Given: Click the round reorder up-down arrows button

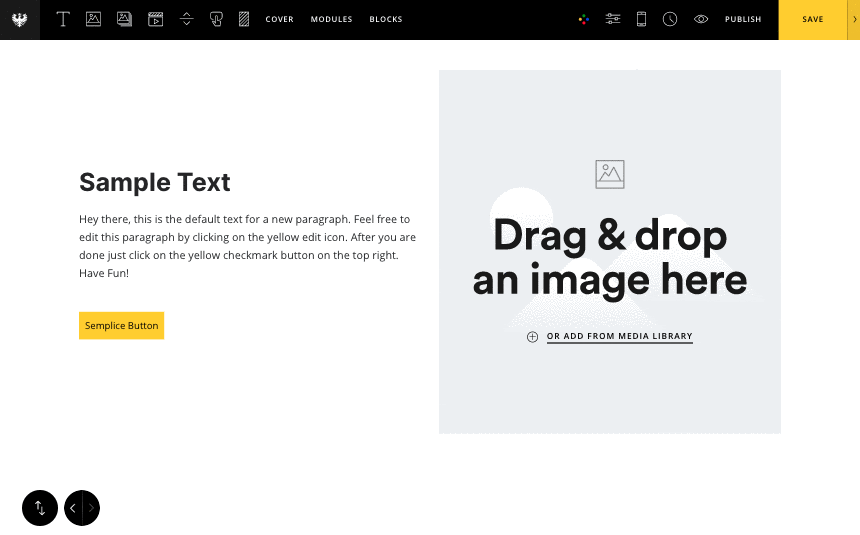Looking at the screenshot, I should (40, 508).
